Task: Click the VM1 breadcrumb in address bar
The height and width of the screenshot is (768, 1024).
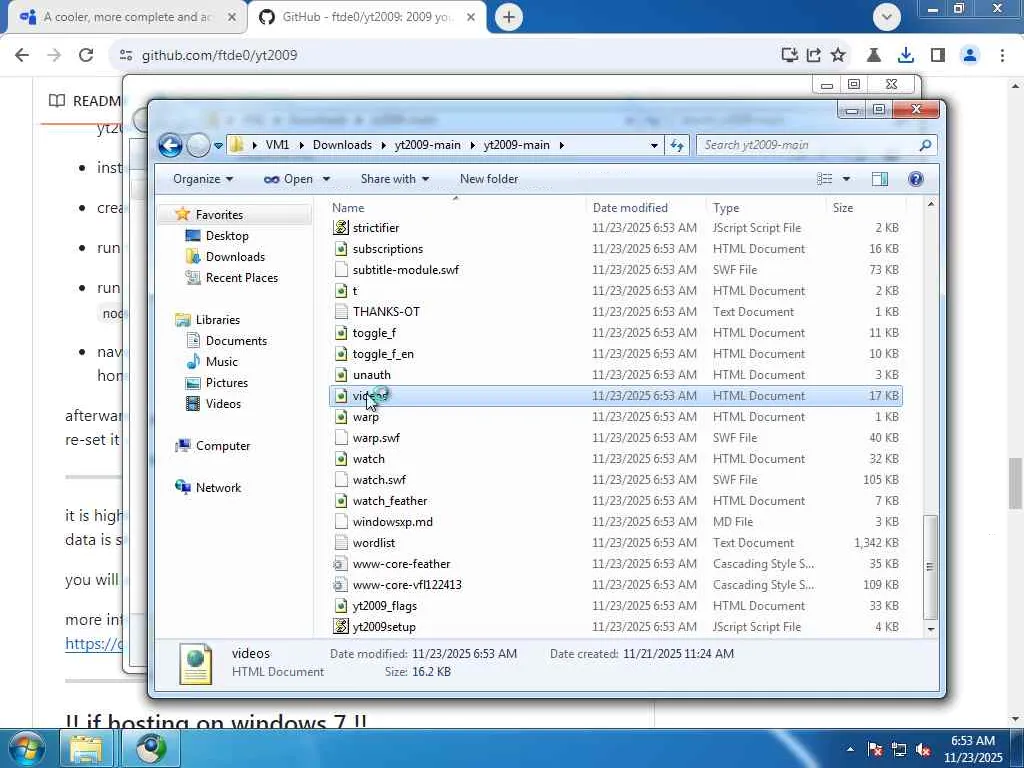Action: tap(277, 145)
